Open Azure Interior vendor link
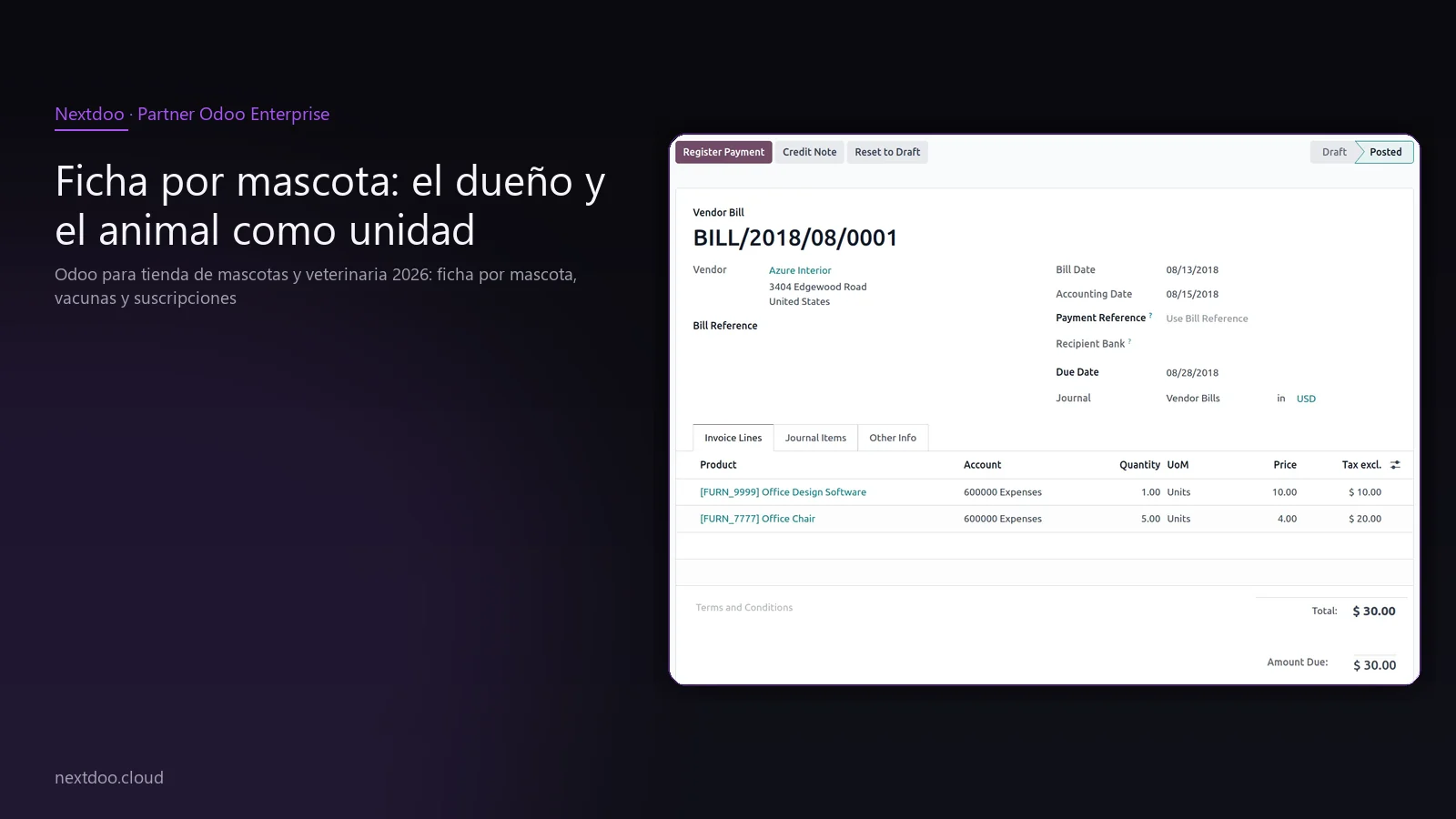This screenshot has height=819, width=1456. [800, 270]
